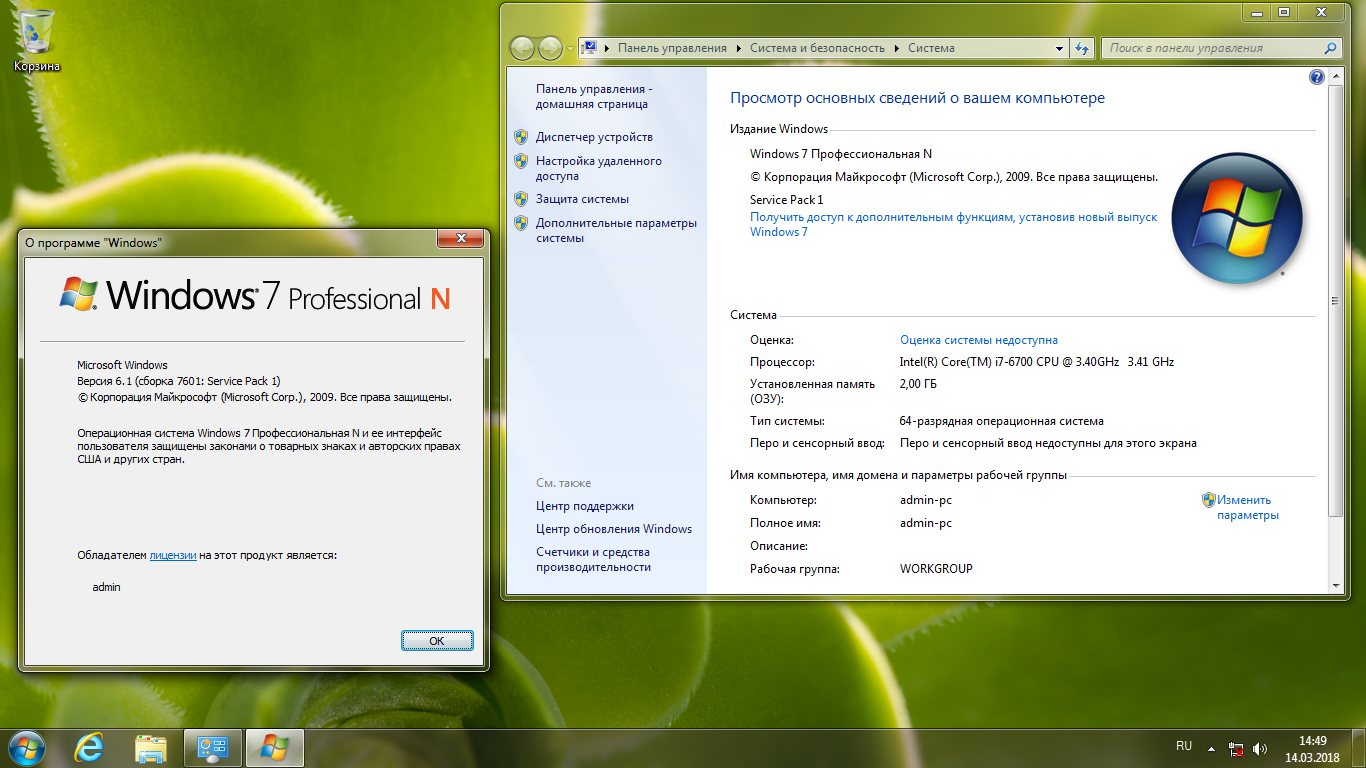Open the RU language indicator
Viewport: 1366px width, 768px height.
coord(1184,746)
